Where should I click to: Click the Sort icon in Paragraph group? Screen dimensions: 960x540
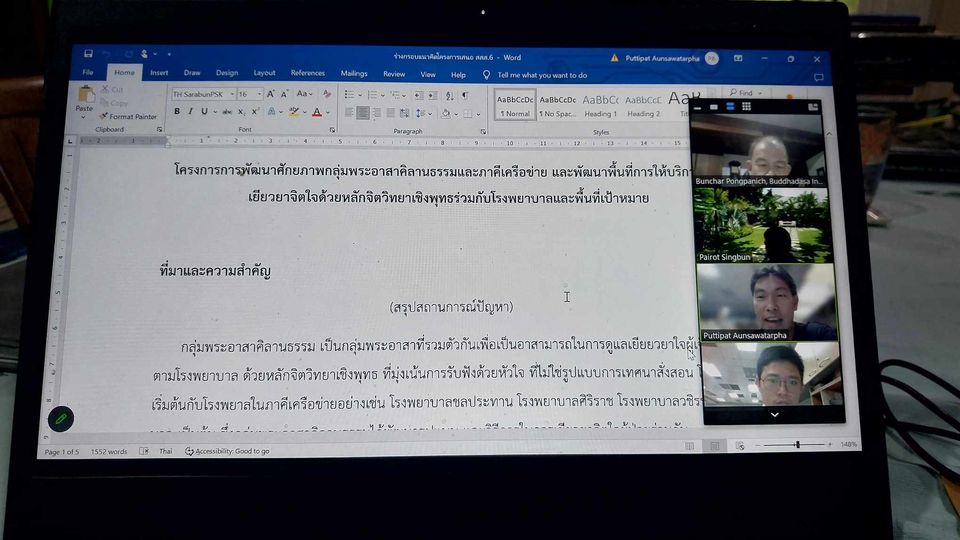(450, 95)
